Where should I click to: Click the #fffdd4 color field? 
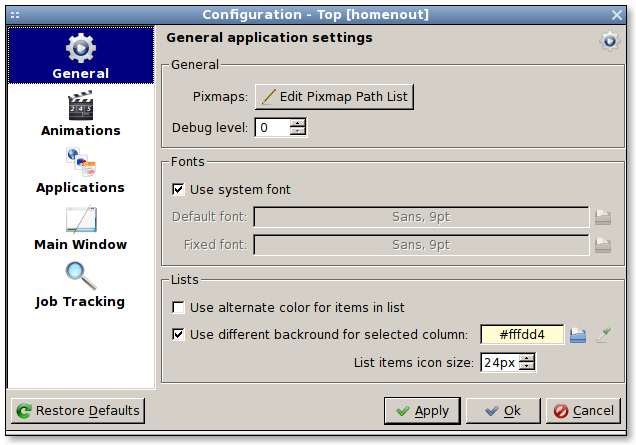click(522, 335)
